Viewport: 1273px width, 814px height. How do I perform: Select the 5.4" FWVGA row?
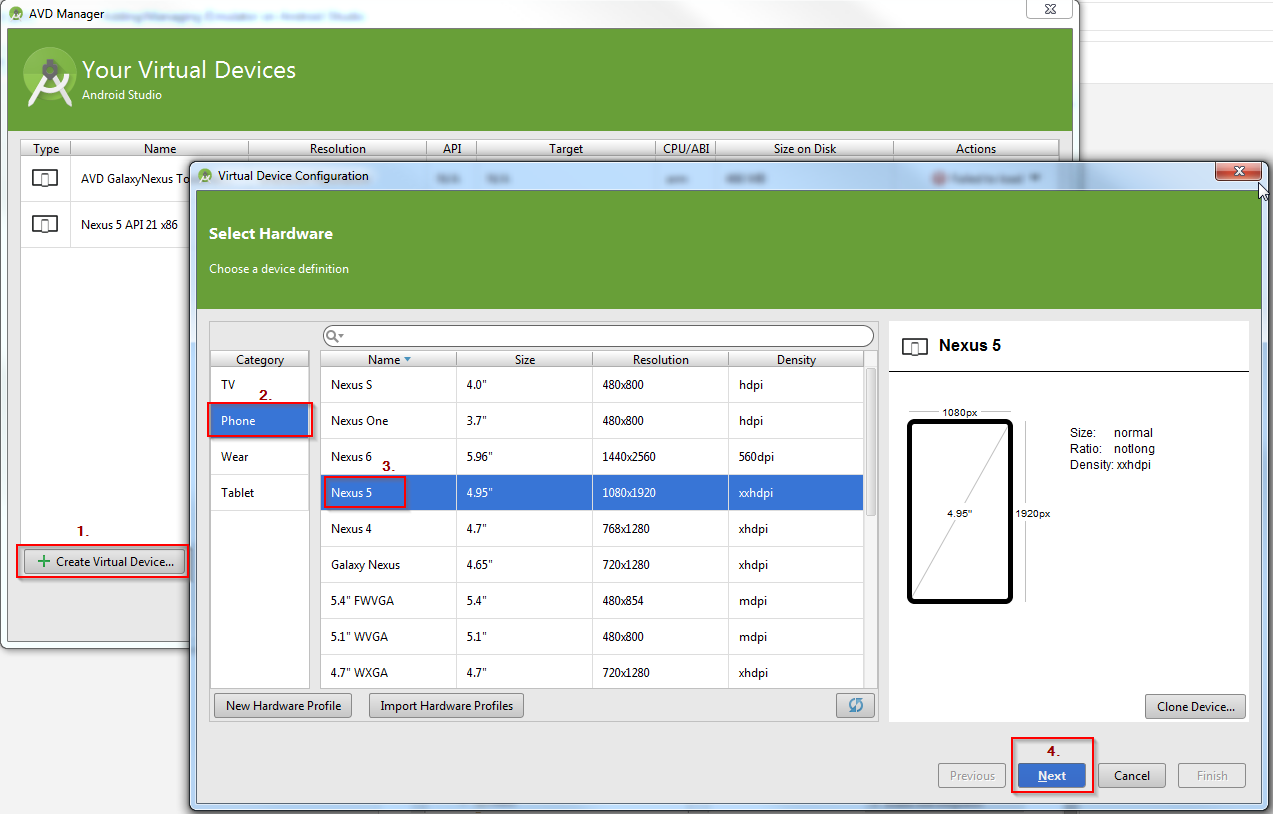pos(592,601)
